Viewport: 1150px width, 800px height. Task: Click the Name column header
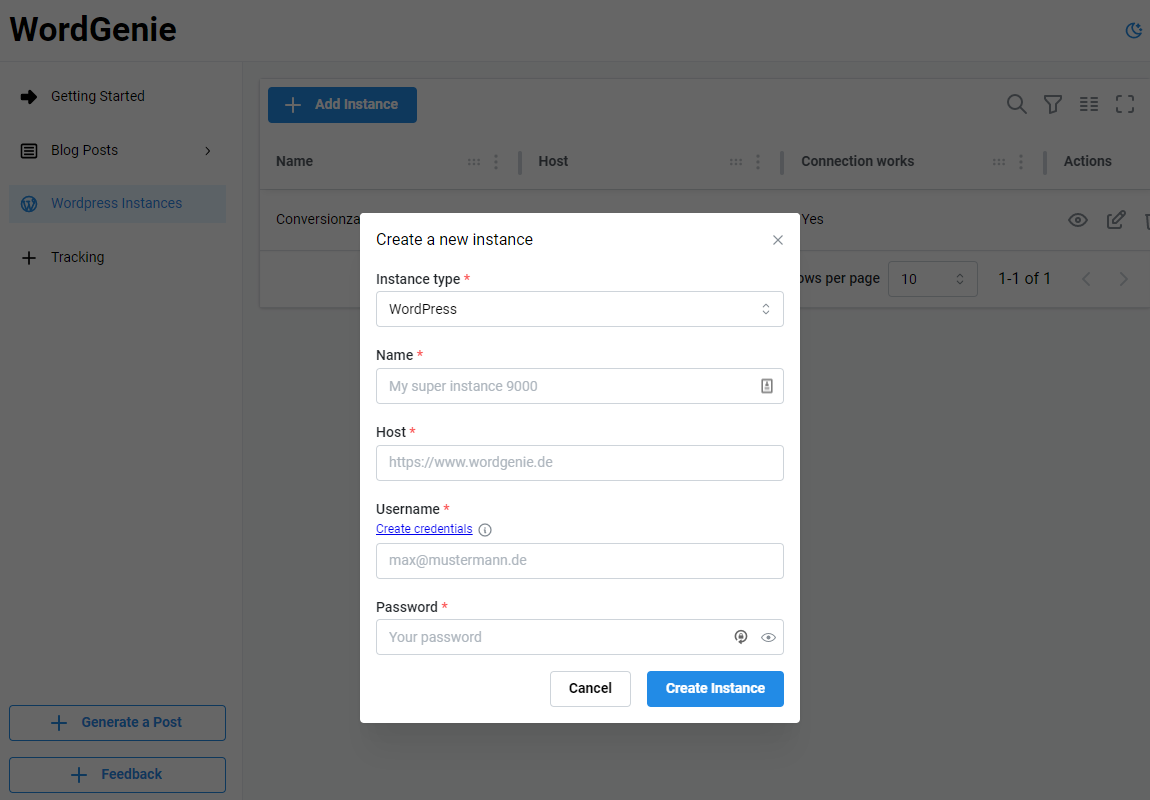[x=294, y=162]
